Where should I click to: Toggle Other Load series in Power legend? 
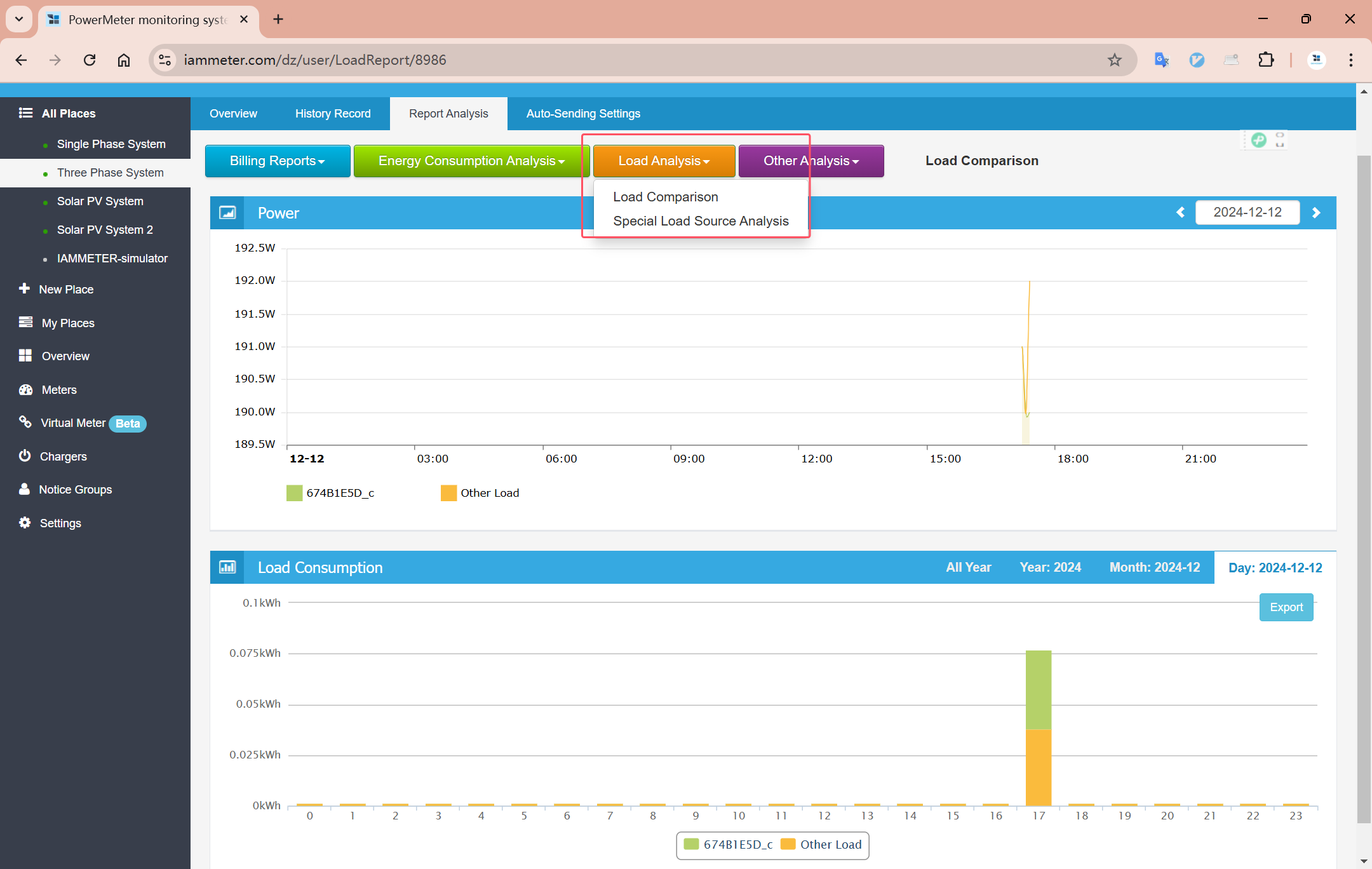(x=480, y=493)
